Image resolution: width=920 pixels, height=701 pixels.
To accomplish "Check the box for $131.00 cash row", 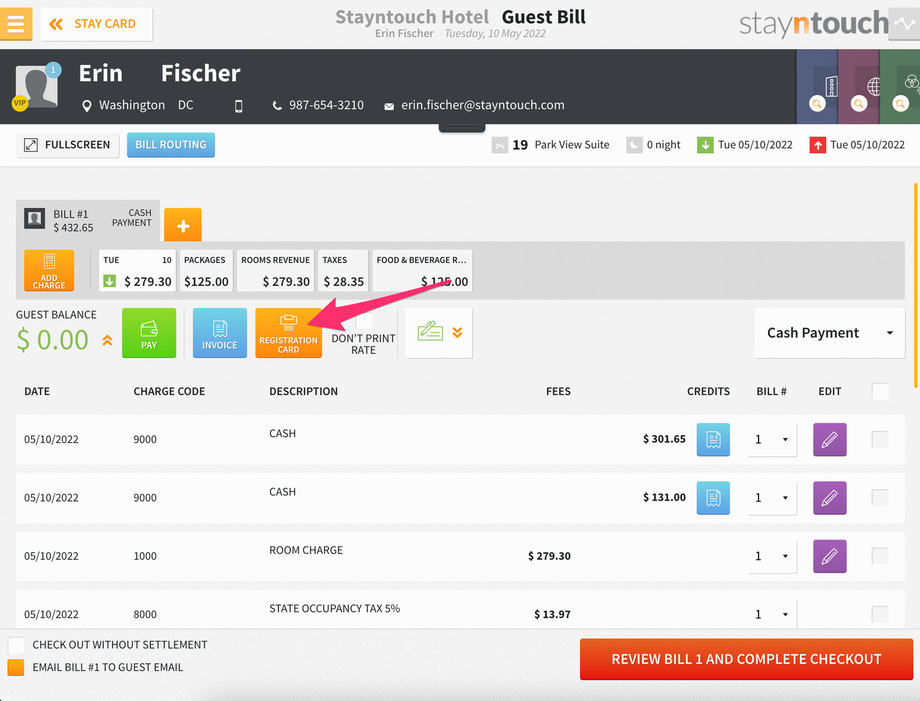I will click(x=880, y=497).
